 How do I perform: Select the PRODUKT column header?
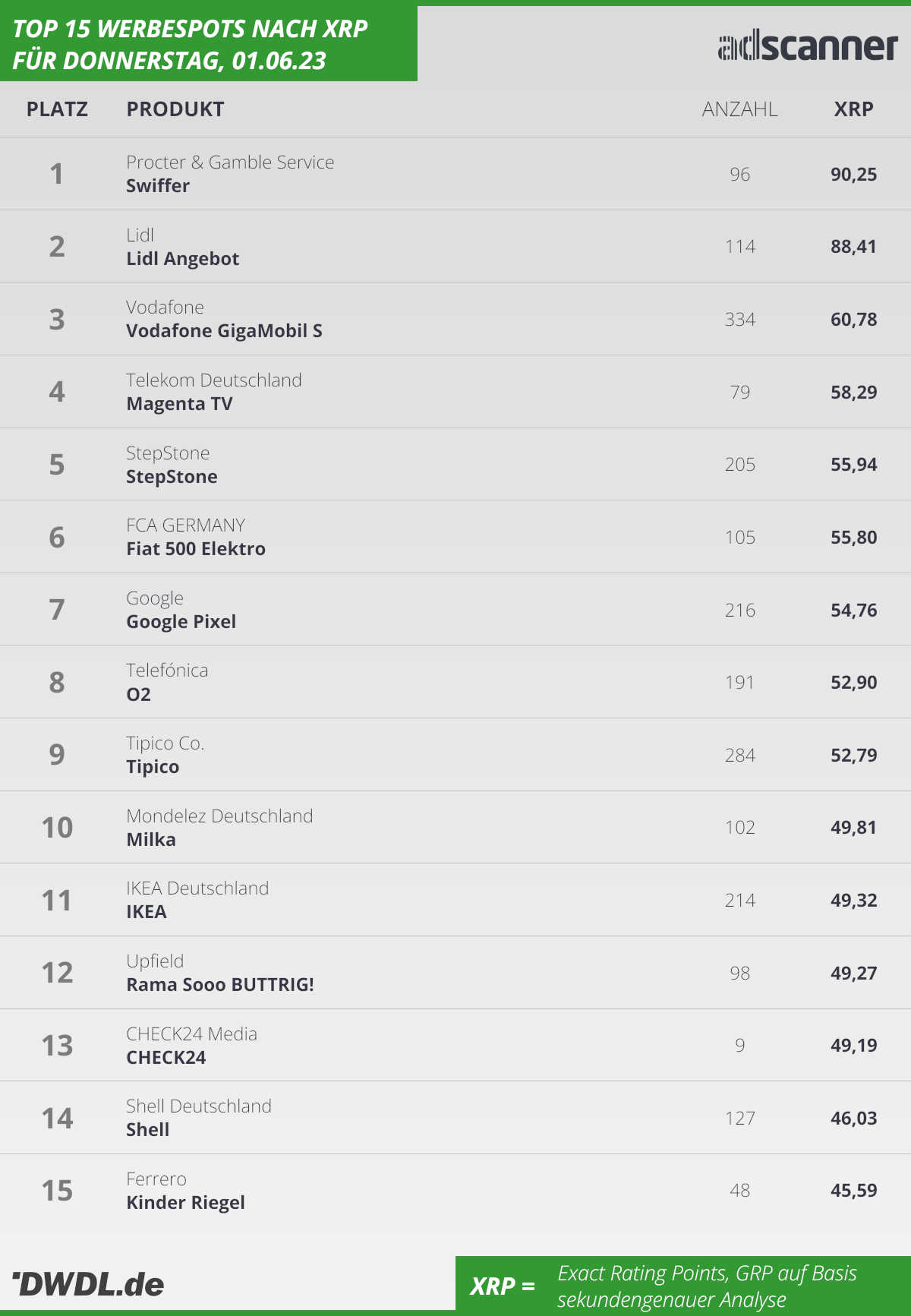click(x=175, y=109)
